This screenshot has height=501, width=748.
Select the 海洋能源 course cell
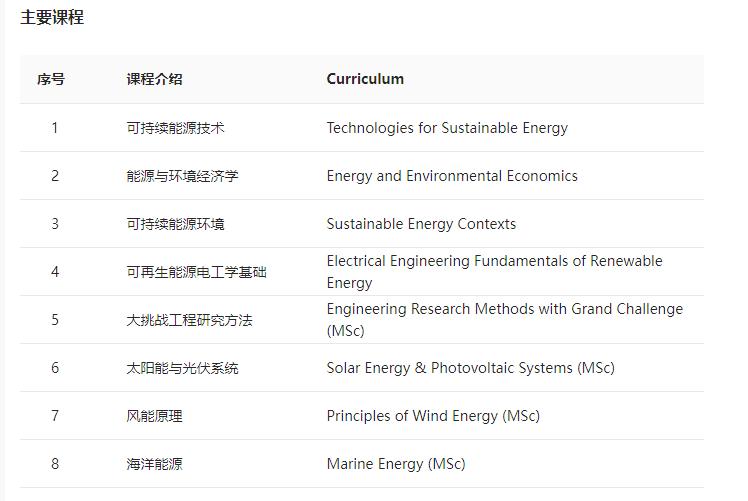pos(154,464)
